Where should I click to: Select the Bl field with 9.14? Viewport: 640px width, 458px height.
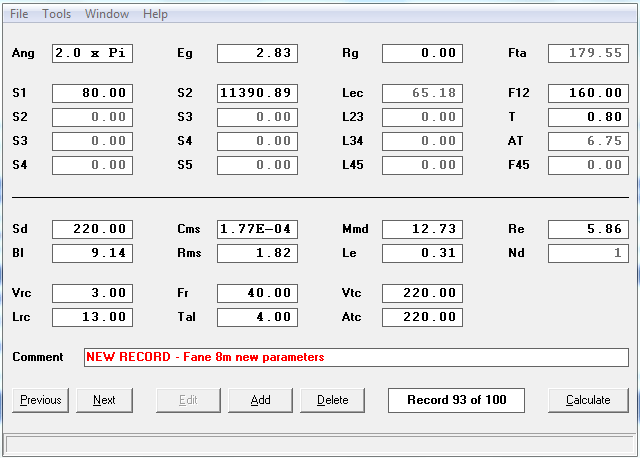click(92, 253)
